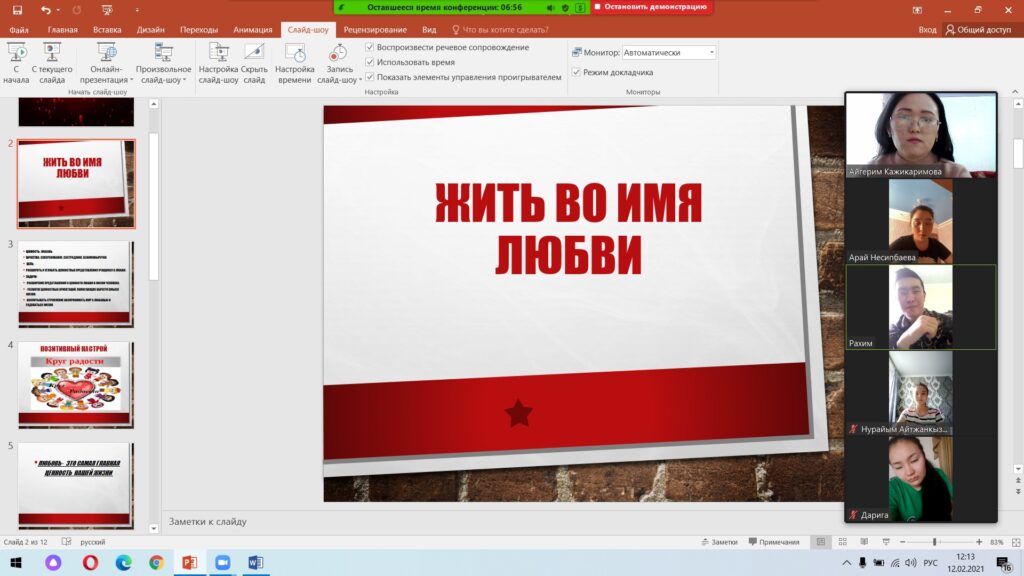This screenshot has width=1024, height=576.
Task: Expand the Custom Slide Show dropdown arrow
Action: click(184, 80)
